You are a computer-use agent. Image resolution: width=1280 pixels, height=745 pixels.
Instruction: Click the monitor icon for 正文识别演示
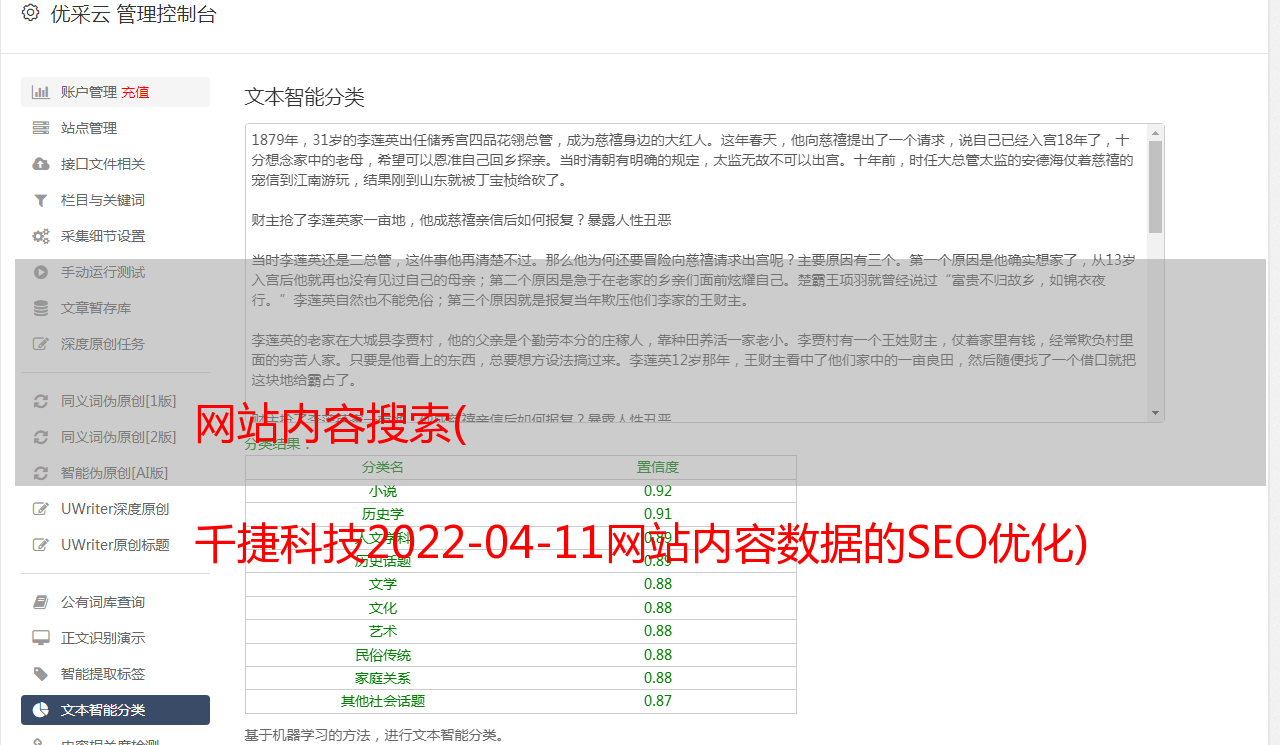tap(41, 638)
